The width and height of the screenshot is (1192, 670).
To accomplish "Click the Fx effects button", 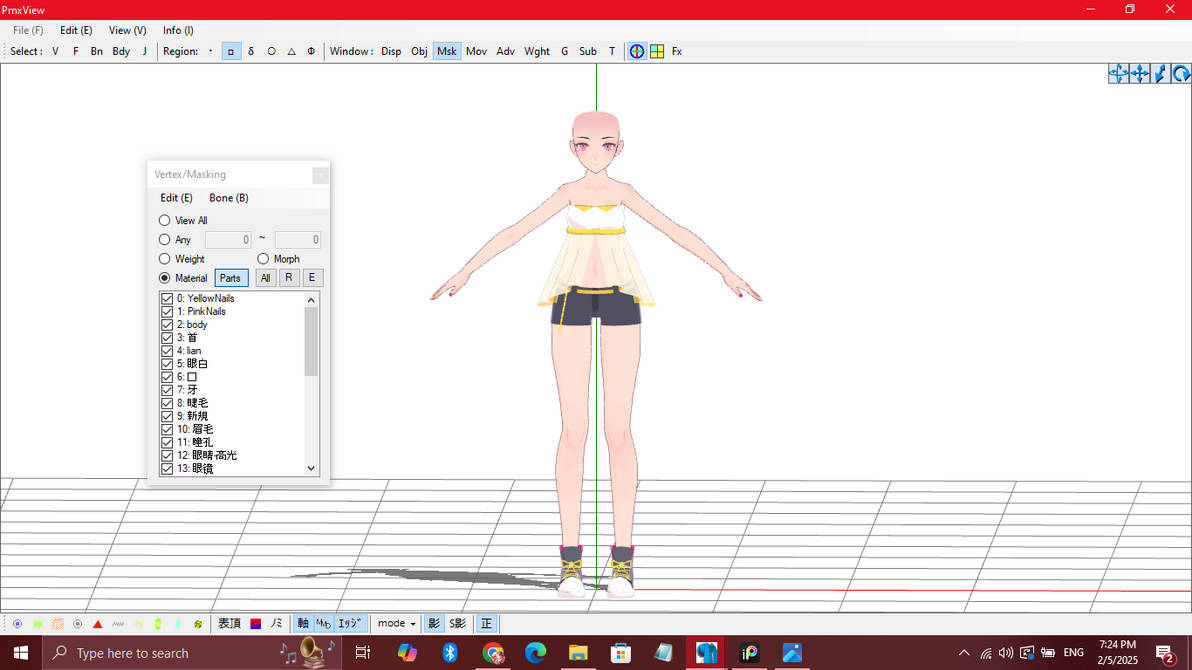I will click(677, 52).
